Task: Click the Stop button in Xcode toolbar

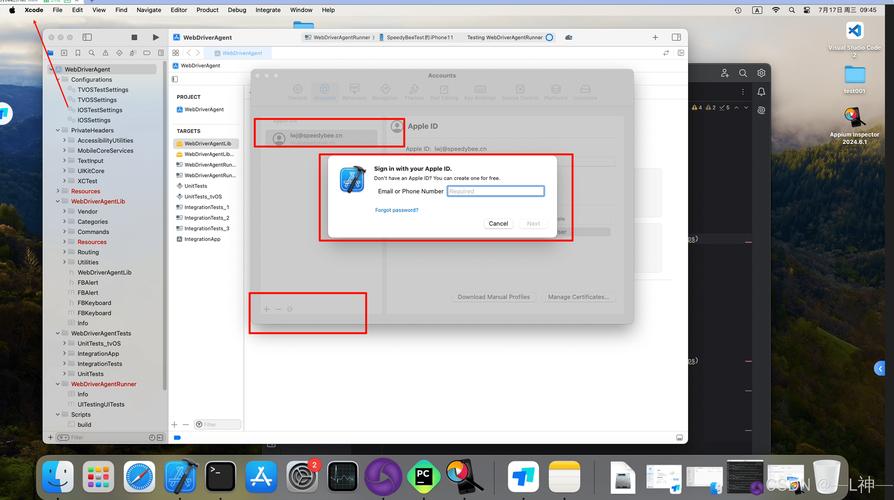Action: point(134,37)
